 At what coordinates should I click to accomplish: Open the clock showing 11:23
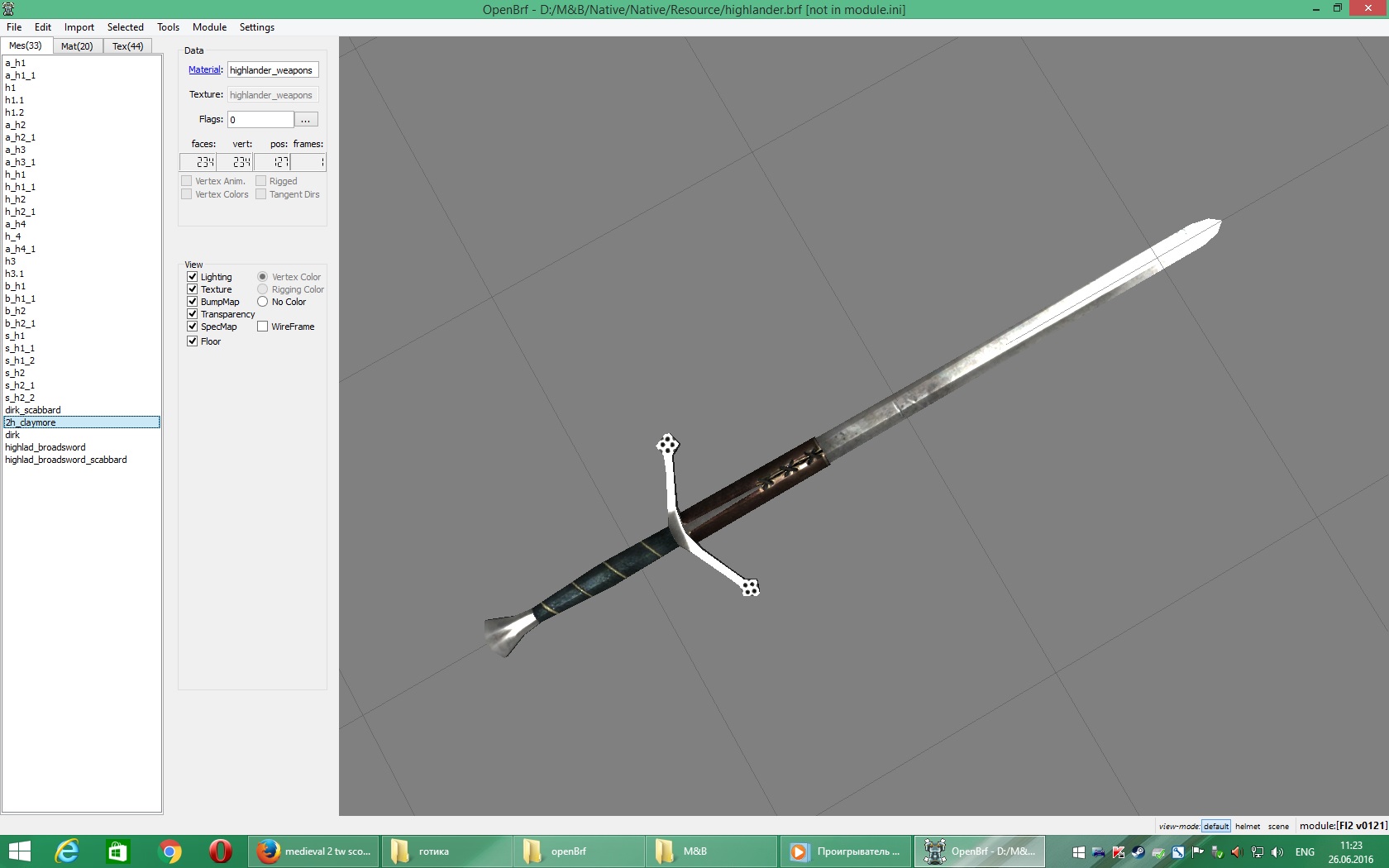tap(1351, 852)
